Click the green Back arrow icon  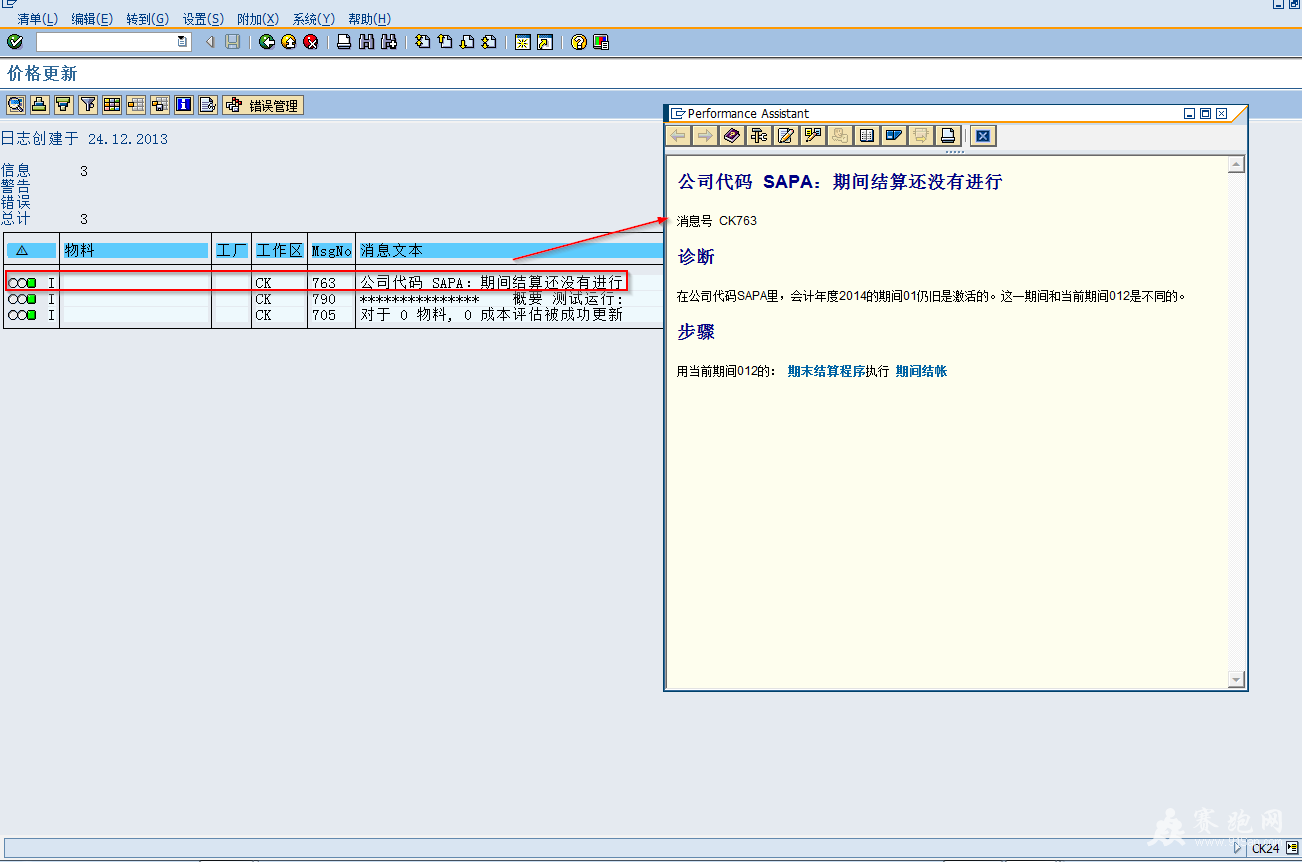pos(266,42)
